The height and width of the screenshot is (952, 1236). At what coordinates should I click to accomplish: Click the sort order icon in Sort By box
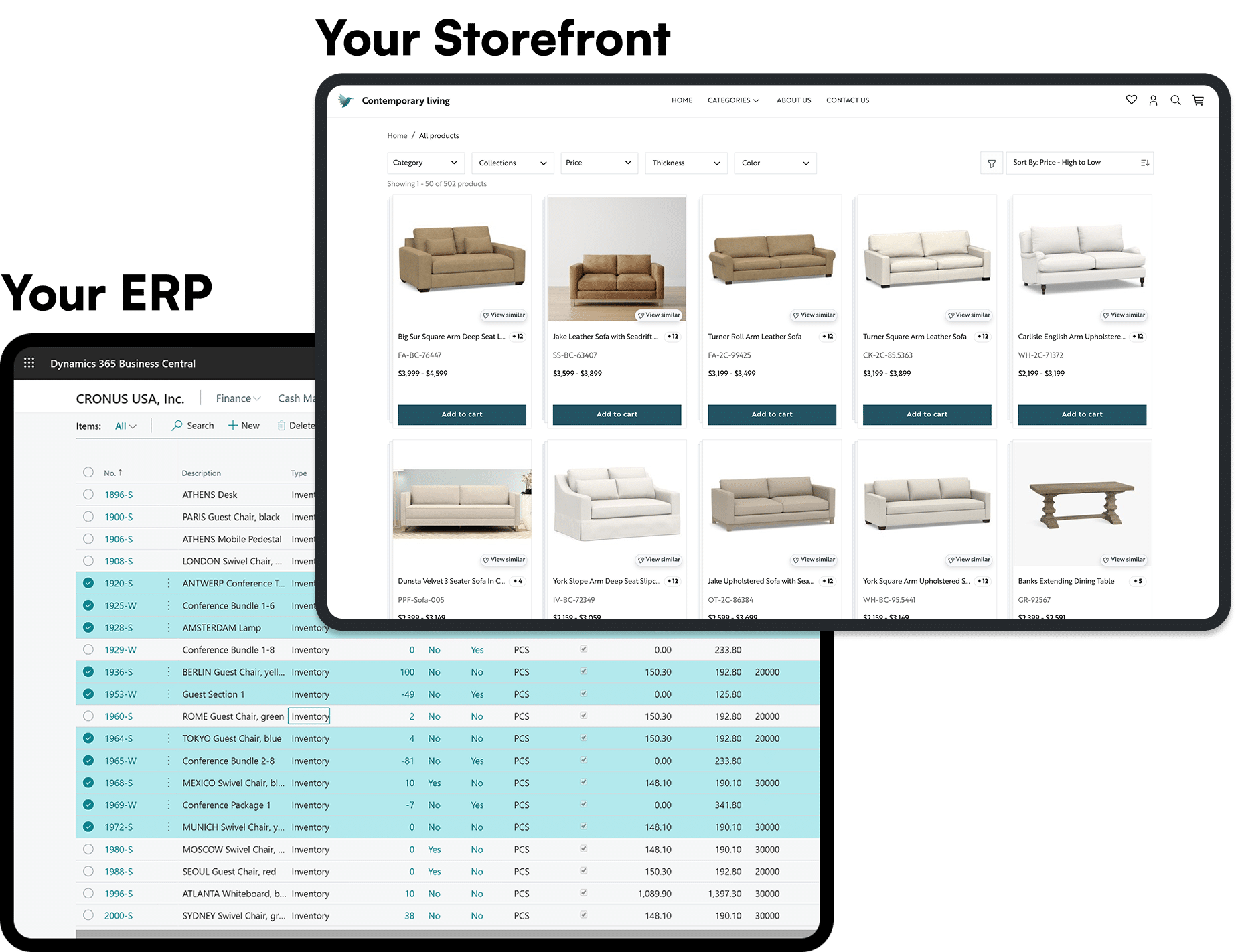click(x=1145, y=163)
